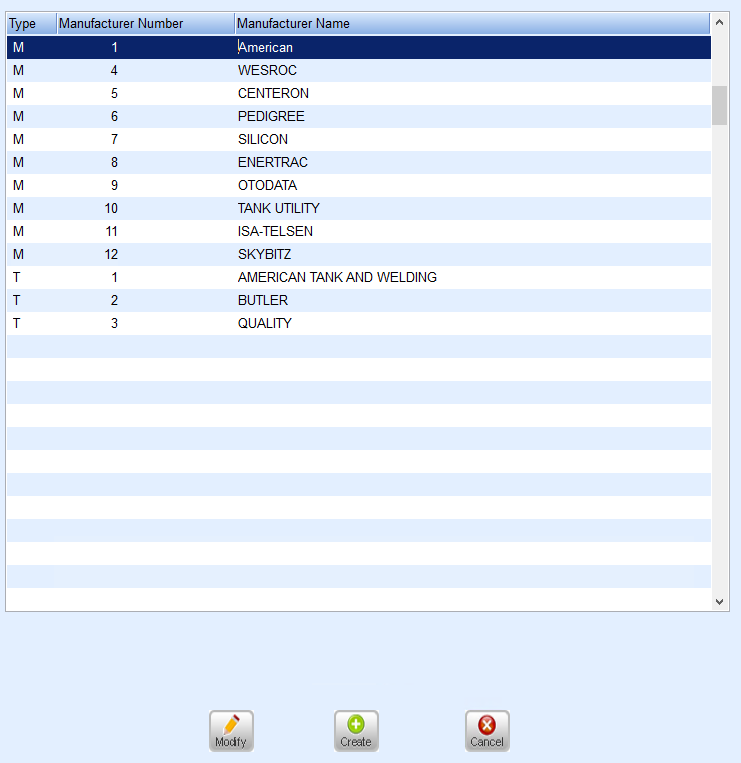Select AMERICAN TANK AND WELDING row

pyautogui.click(x=359, y=277)
